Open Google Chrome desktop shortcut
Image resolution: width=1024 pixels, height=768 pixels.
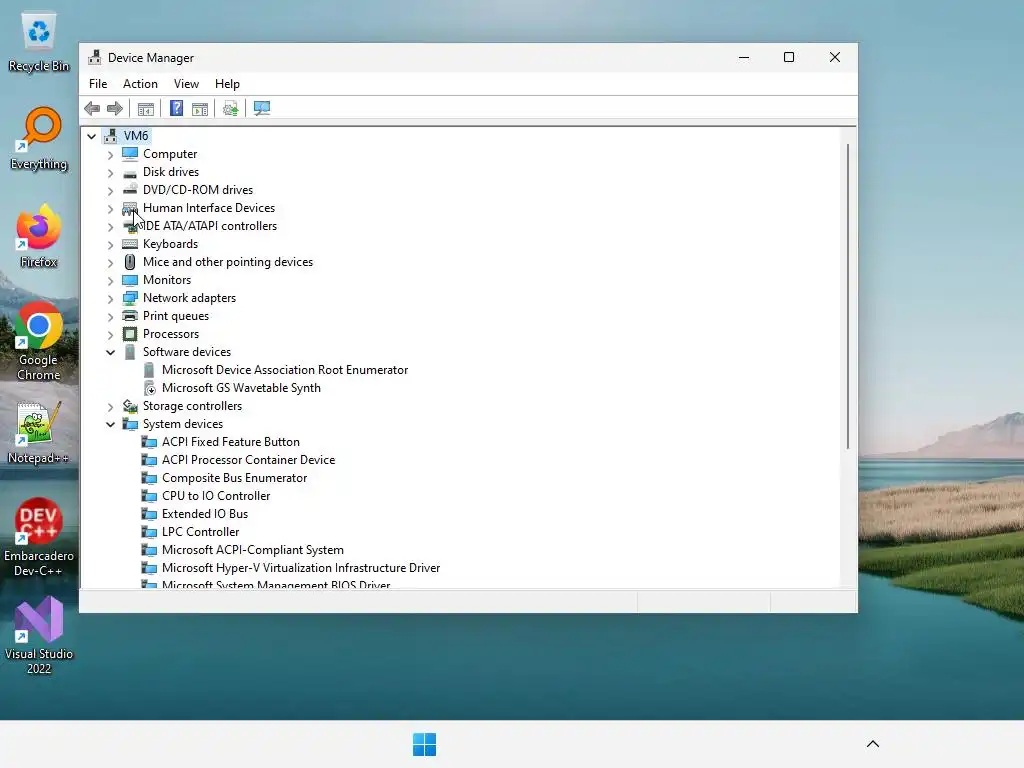click(39, 341)
